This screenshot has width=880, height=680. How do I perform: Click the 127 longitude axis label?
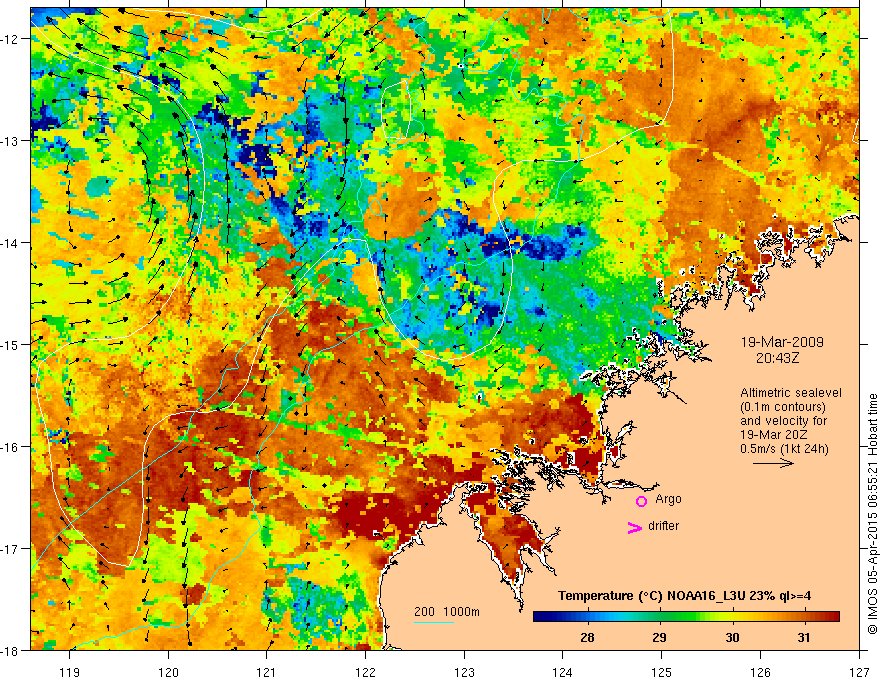(859, 672)
